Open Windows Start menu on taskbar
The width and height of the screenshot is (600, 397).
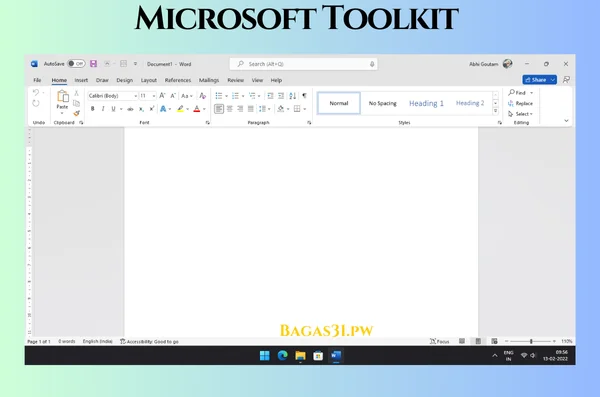pyautogui.click(x=264, y=356)
